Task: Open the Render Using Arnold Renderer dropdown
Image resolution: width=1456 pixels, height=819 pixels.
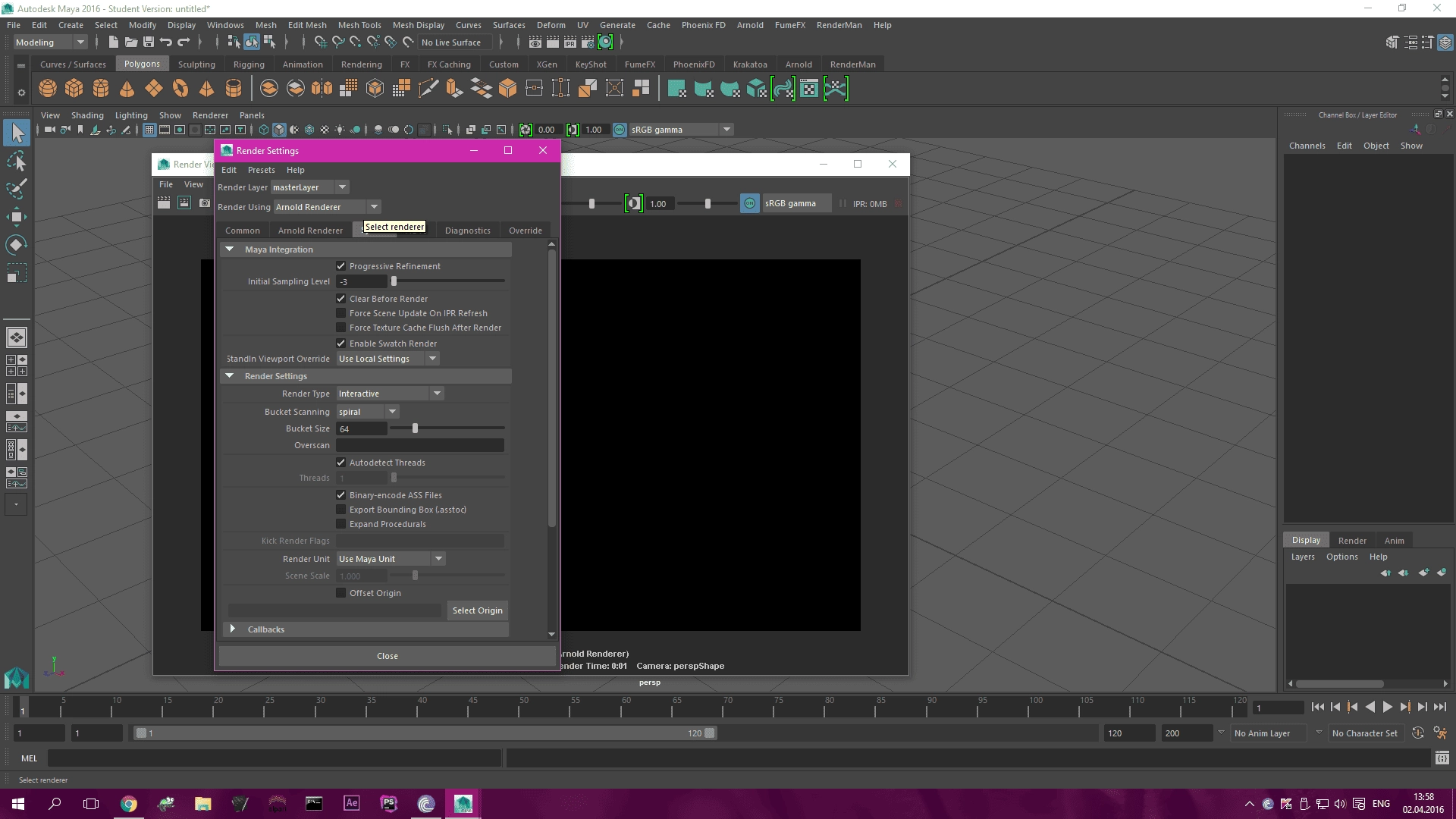Action: click(327, 207)
